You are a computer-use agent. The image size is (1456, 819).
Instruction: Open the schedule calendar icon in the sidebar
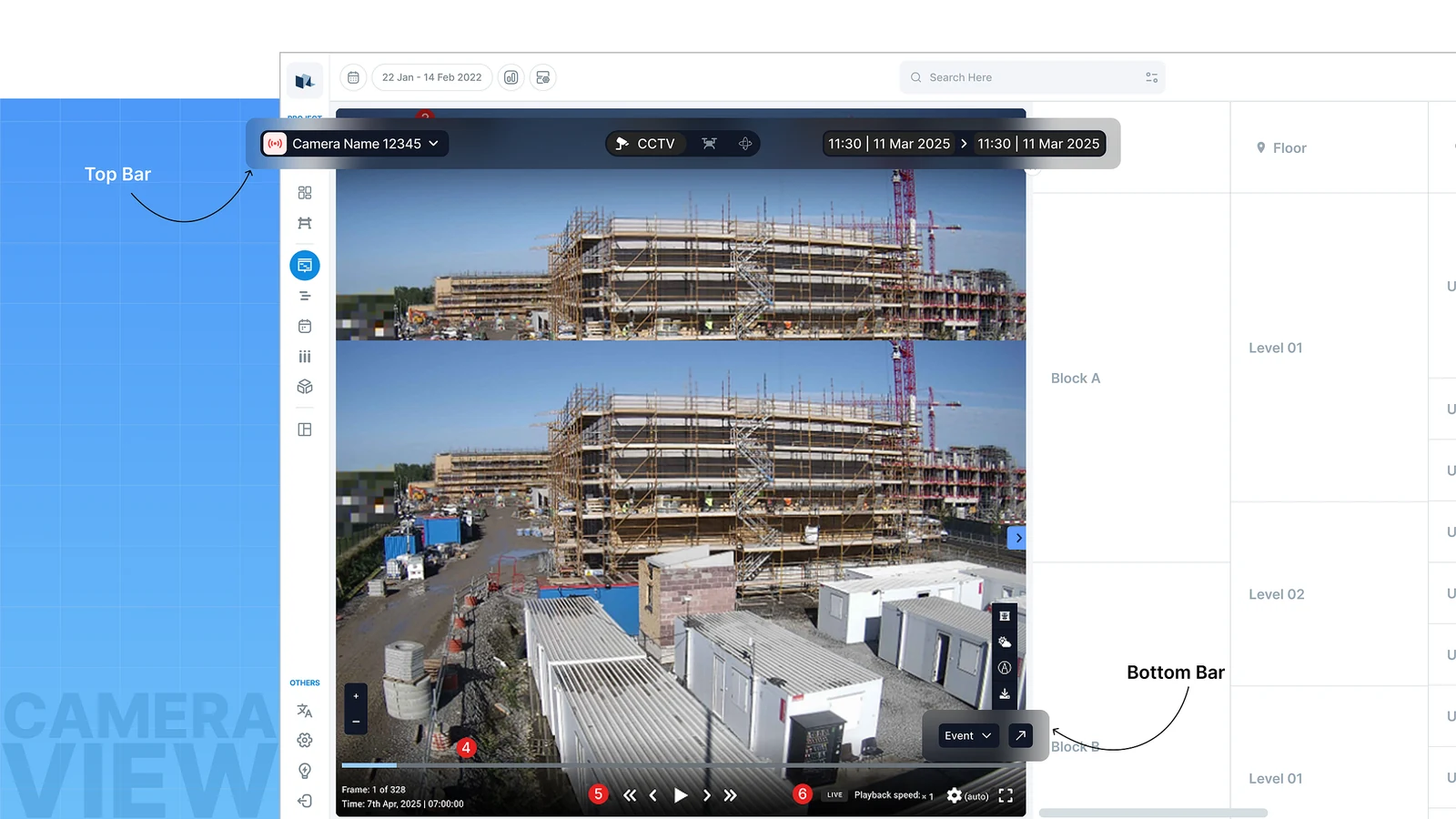click(x=305, y=326)
